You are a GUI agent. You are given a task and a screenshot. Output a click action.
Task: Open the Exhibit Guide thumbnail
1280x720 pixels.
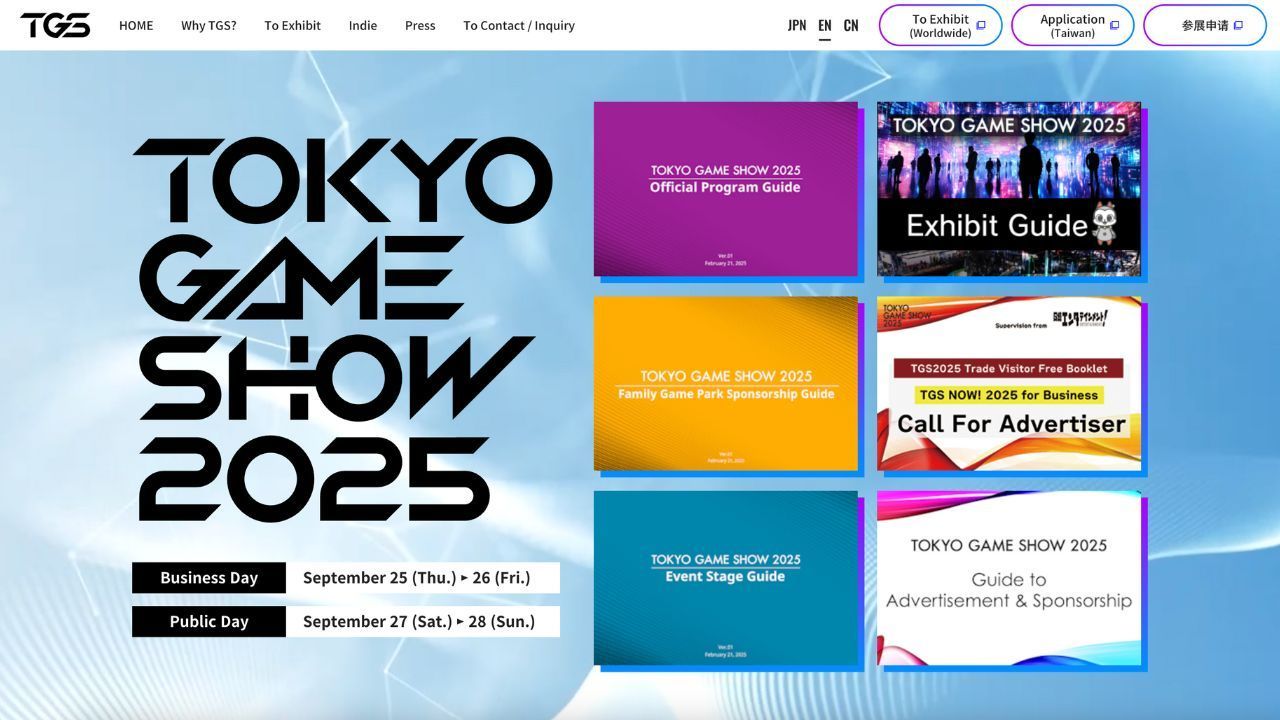coord(1009,189)
